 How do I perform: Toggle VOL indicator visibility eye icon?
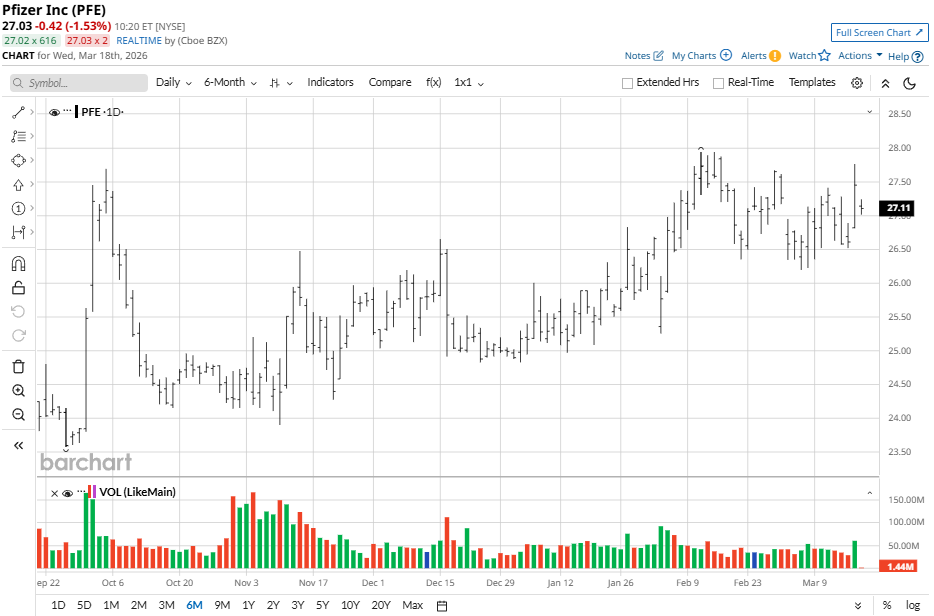coord(67,493)
